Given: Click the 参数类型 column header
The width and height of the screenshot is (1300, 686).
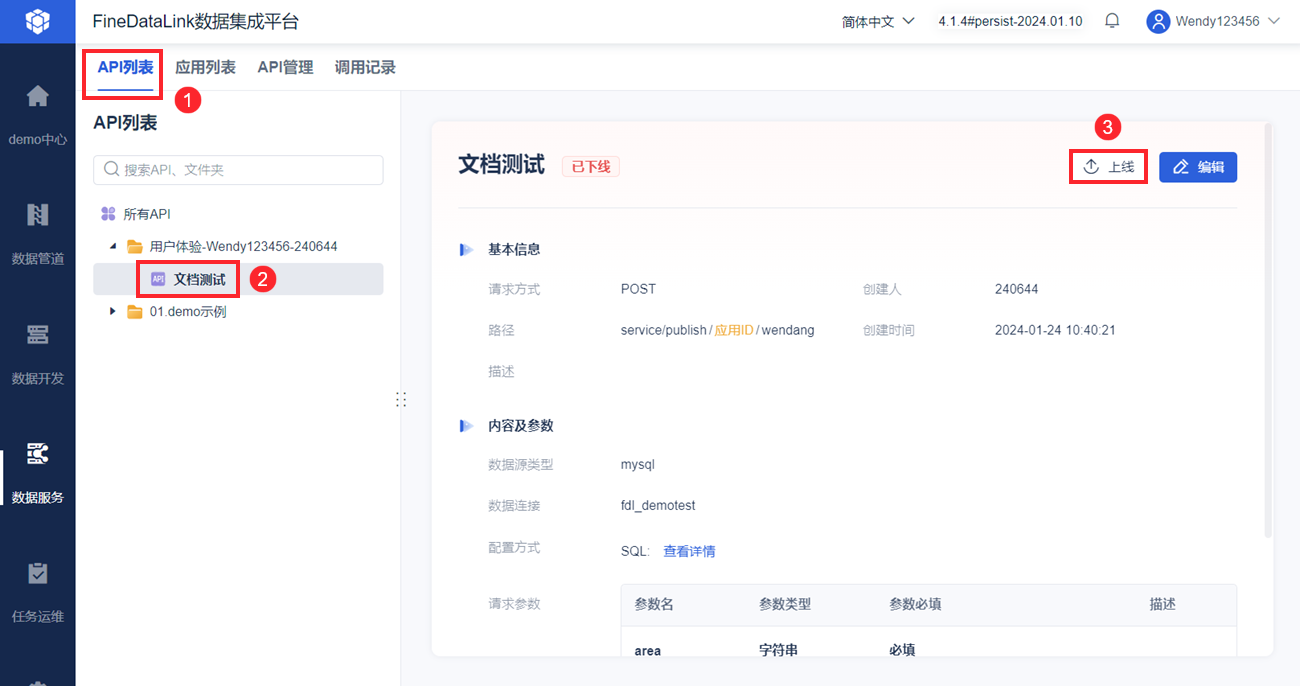Looking at the screenshot, I should [785, 604].
